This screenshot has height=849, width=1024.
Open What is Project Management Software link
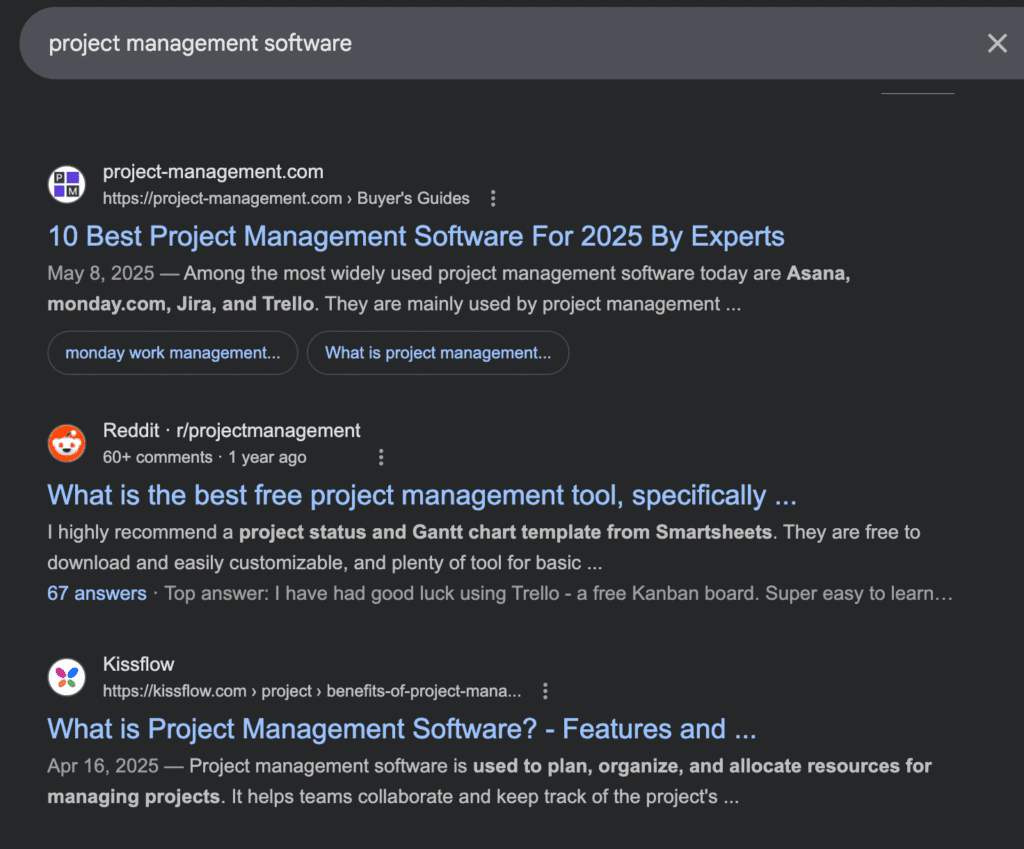coord(402,729)
